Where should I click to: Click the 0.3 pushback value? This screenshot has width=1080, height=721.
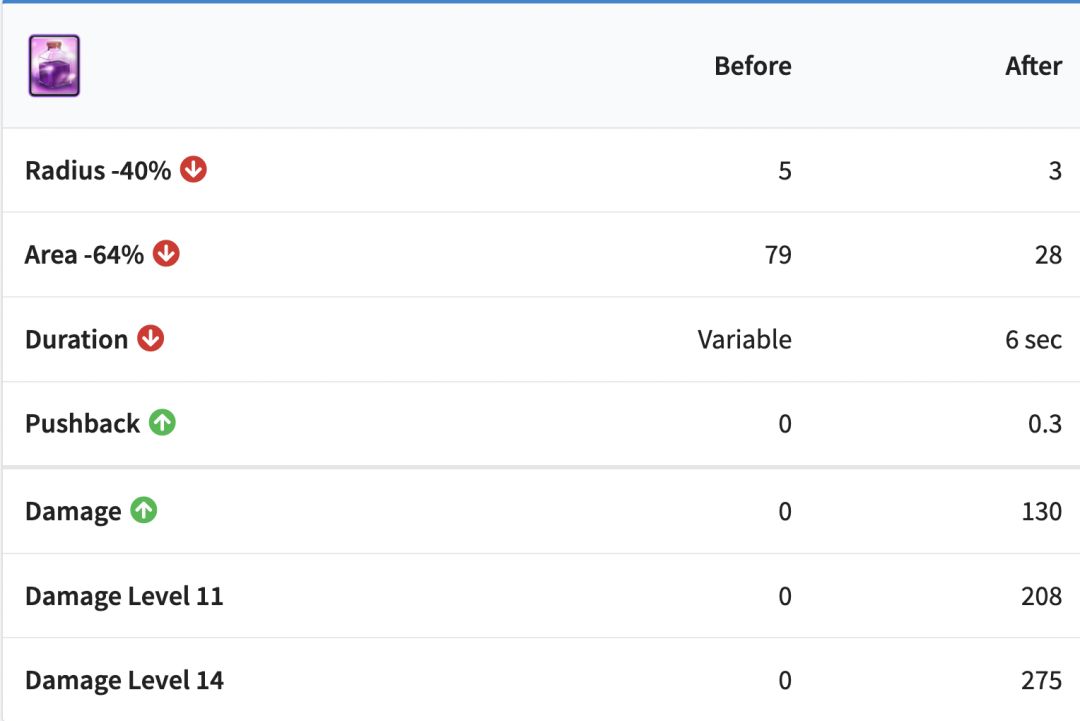tap(1044, 424)
